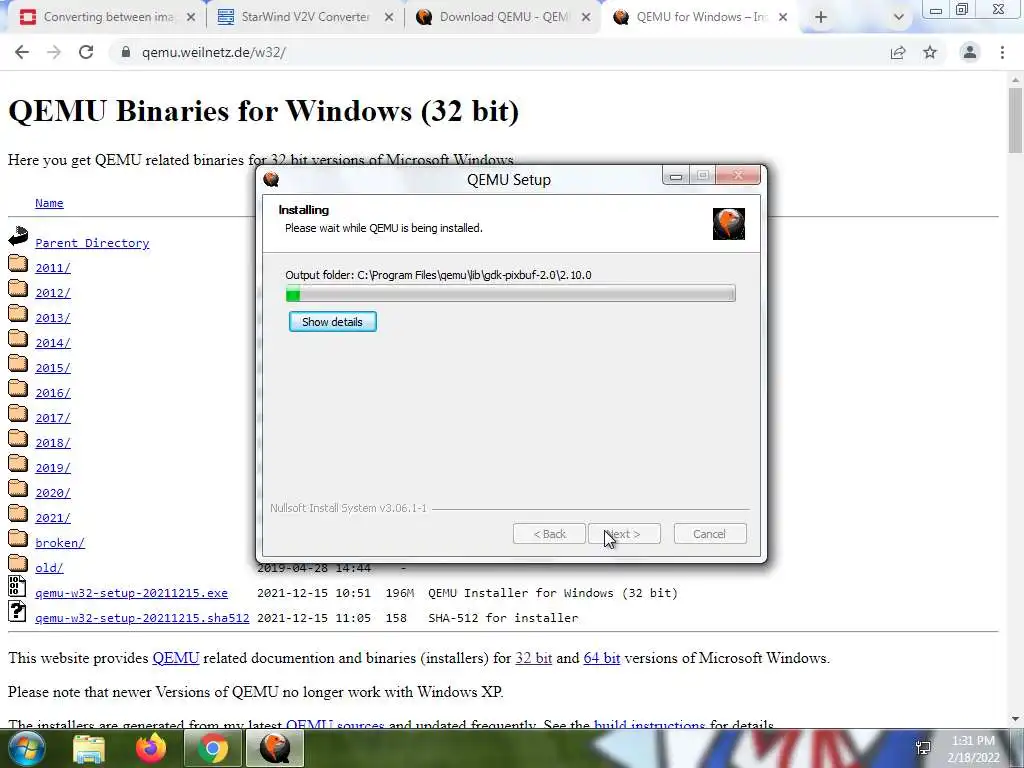Click the Parent Directory back arrow icon
Image resolution: width=1024 pixels, height=768 pixels.
tap(18, 236)
